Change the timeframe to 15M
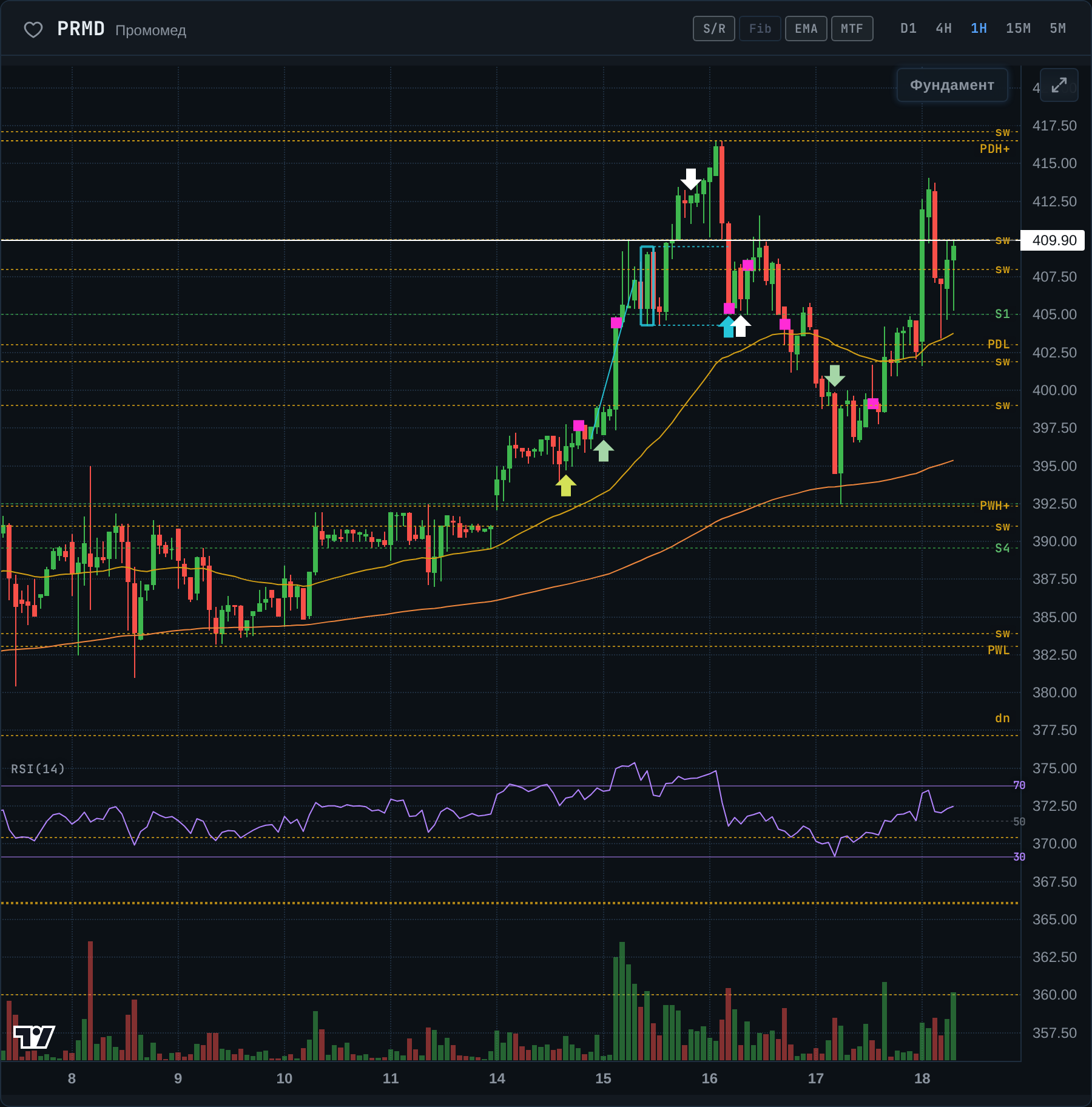 click(1019, 29)
